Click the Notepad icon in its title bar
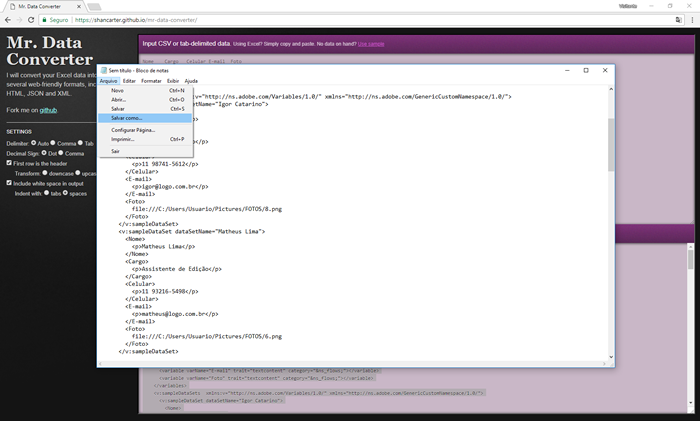Viewport: 700px width, 421px height. point(104,70)
